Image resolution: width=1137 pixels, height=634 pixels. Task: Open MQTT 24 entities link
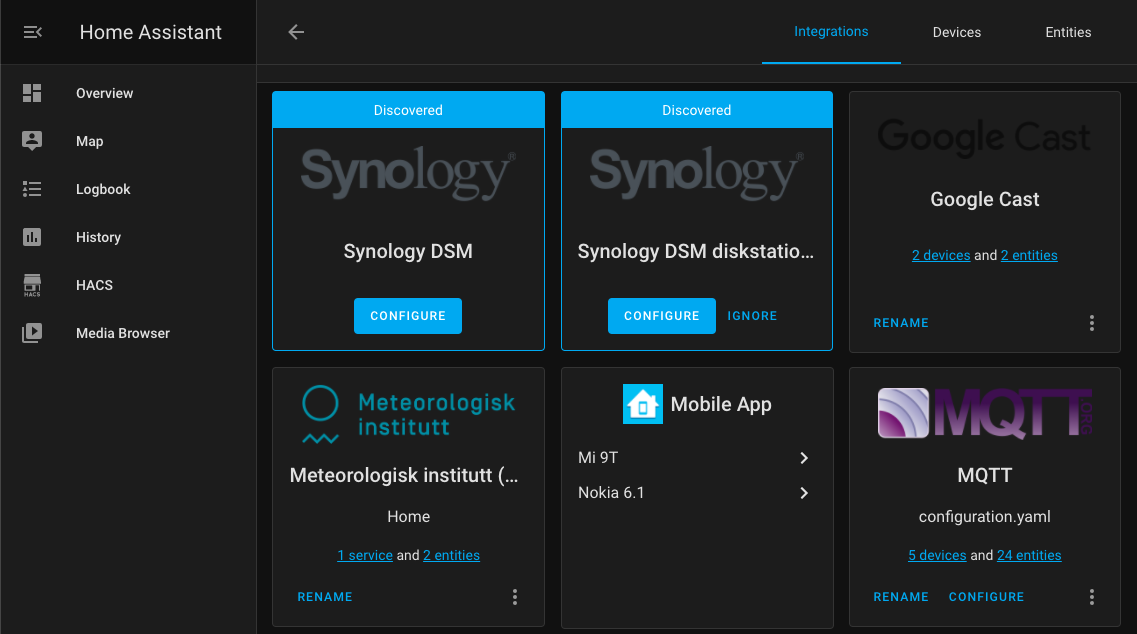point(1029,555)
